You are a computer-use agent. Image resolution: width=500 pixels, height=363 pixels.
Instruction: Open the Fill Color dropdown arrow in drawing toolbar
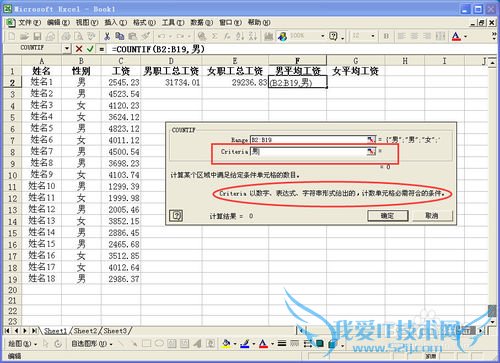tap(235, 344)
